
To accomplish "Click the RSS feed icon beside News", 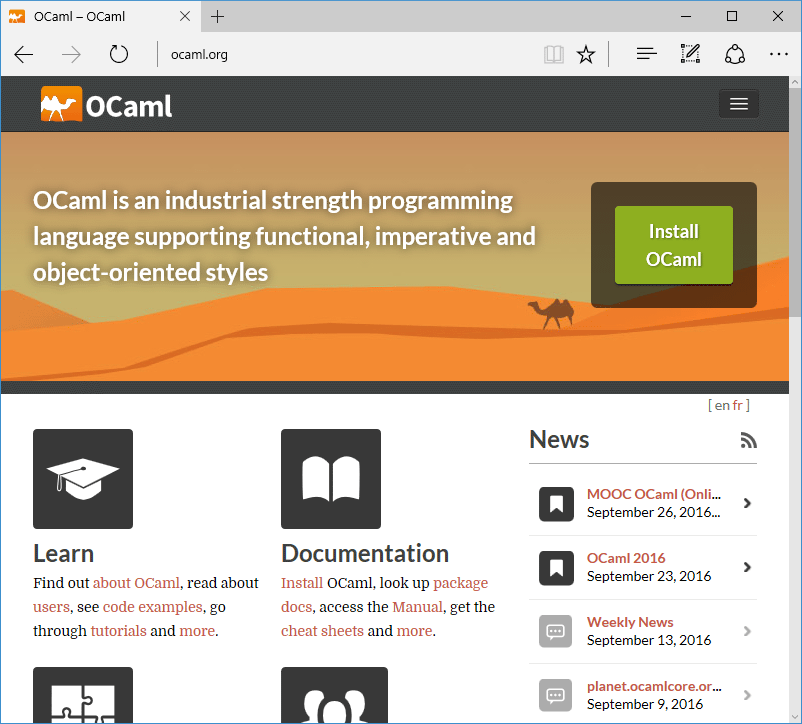I will click(x=748, y=439).
